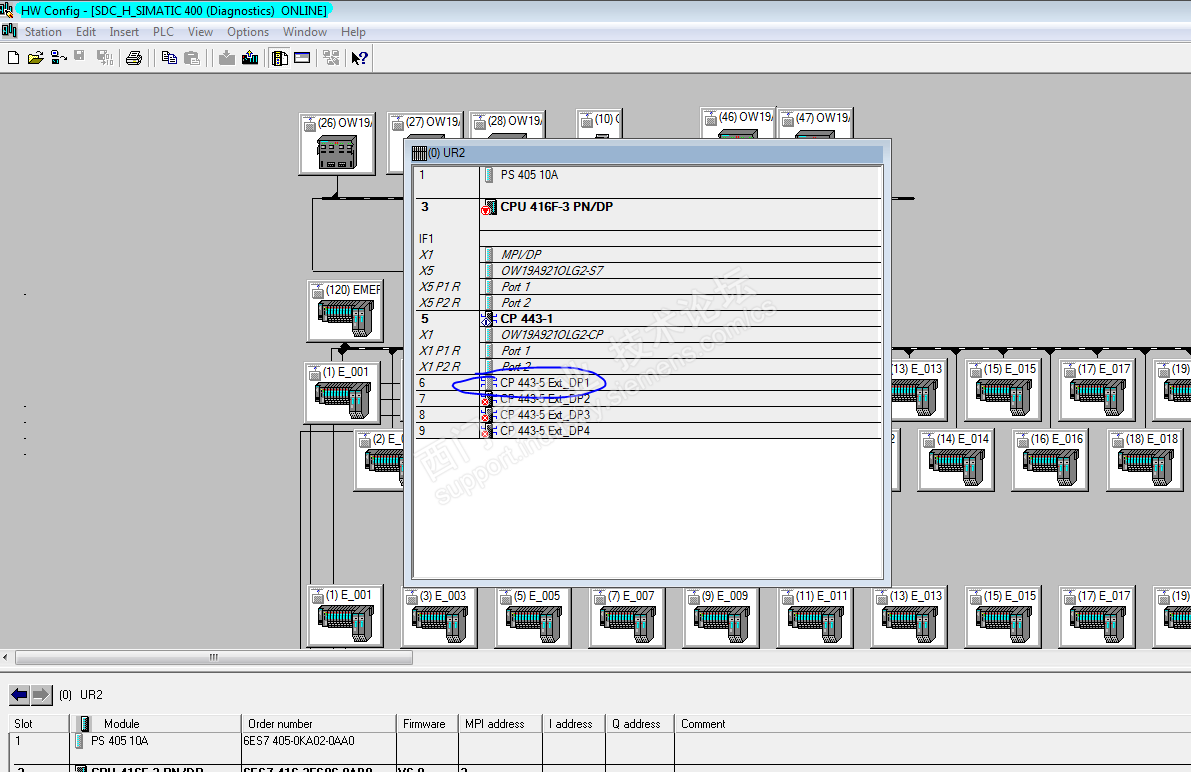Image resolution: width=1191 pixels, height=772 pixels.
Task: Open the Help menu
Action: click(x=353, y=32)
